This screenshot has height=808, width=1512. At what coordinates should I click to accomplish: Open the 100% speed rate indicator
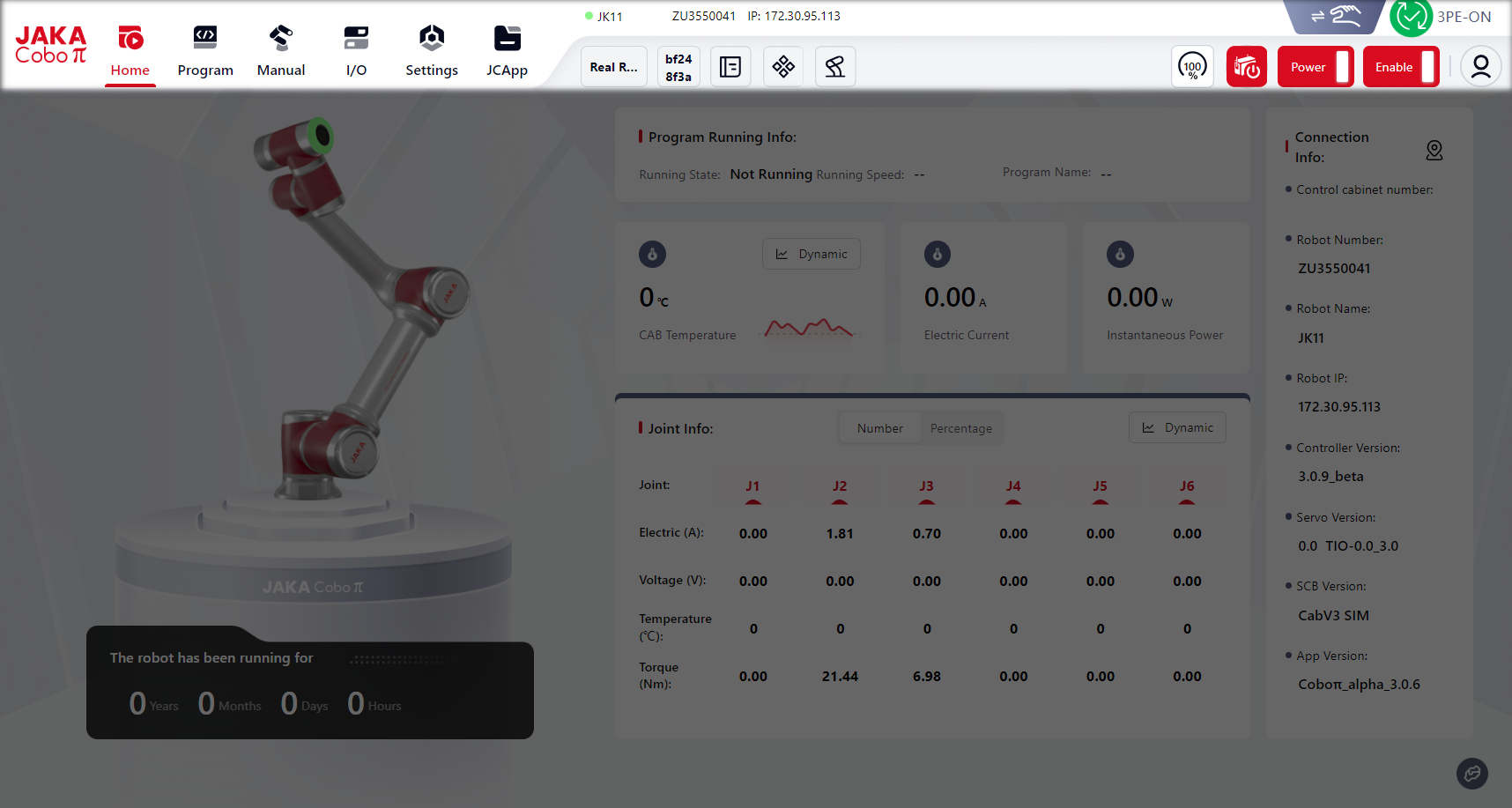(x=1192, y=67)
